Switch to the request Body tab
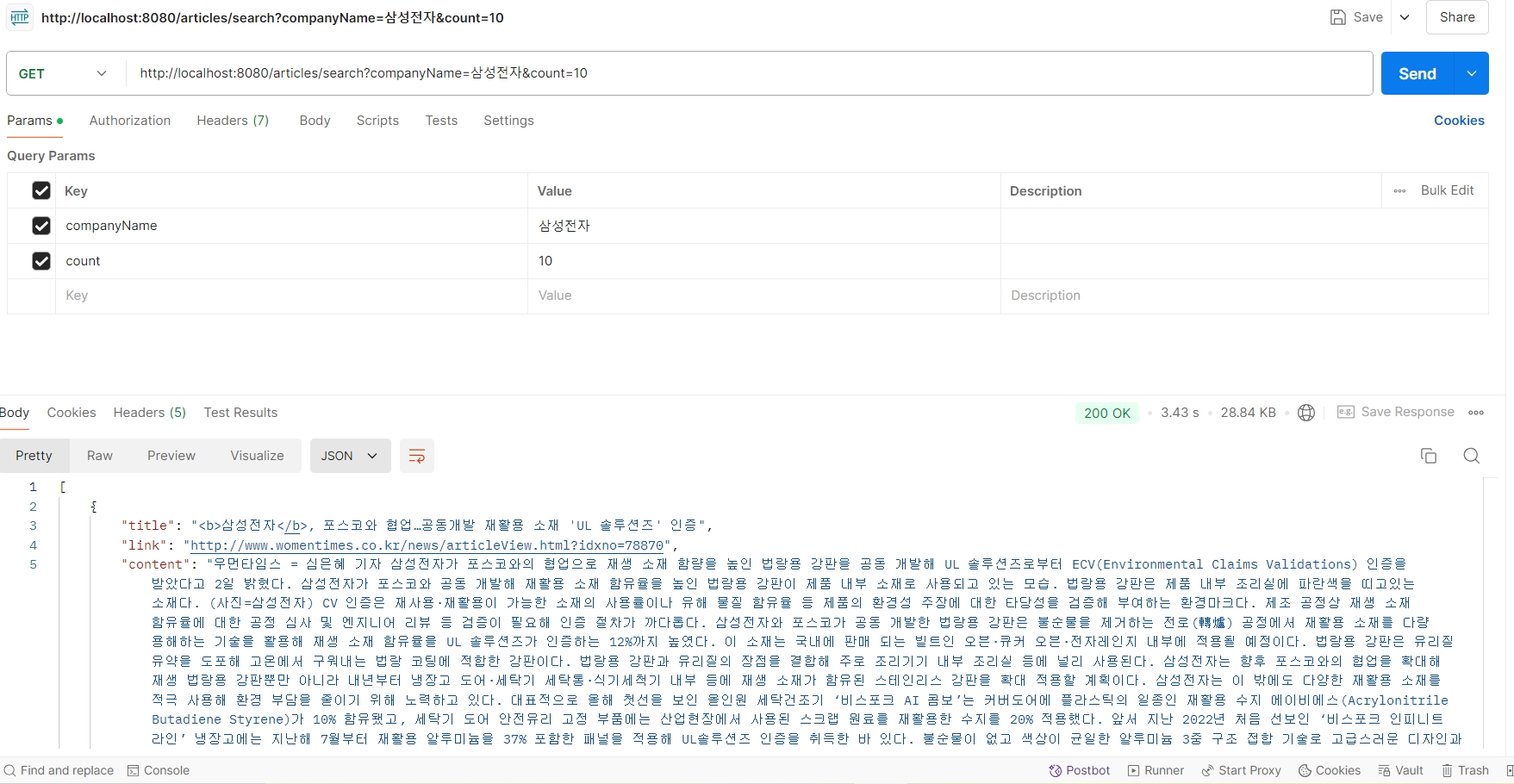Screen dimensions: 1514x784 [315, 121]
